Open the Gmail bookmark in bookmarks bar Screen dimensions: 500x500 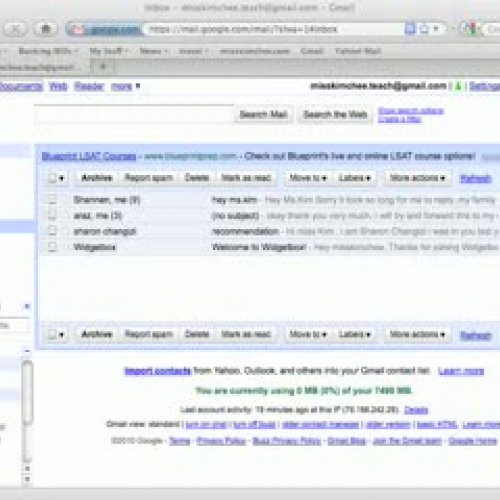pyautogui.click(x=312, y=51)
